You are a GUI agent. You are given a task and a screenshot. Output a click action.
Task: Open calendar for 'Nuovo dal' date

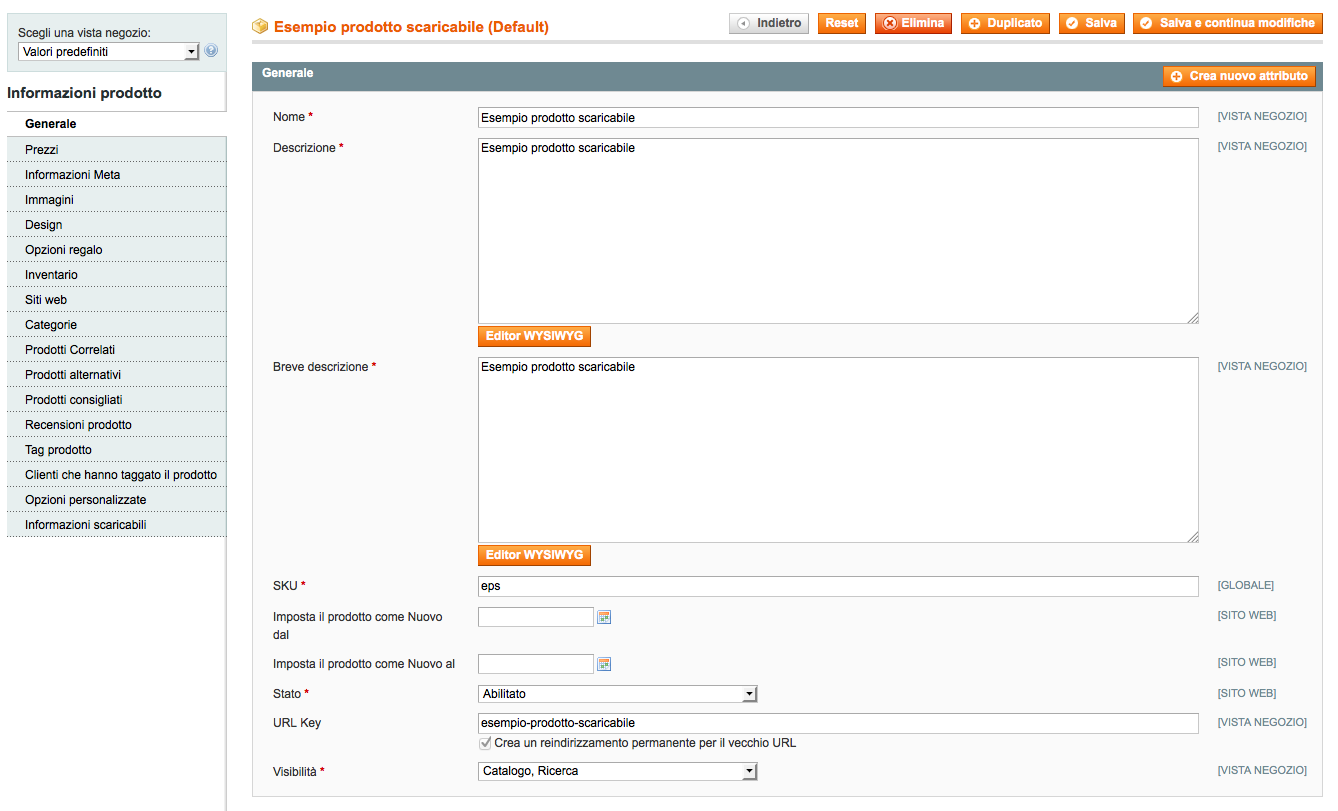tap(604, 617)
